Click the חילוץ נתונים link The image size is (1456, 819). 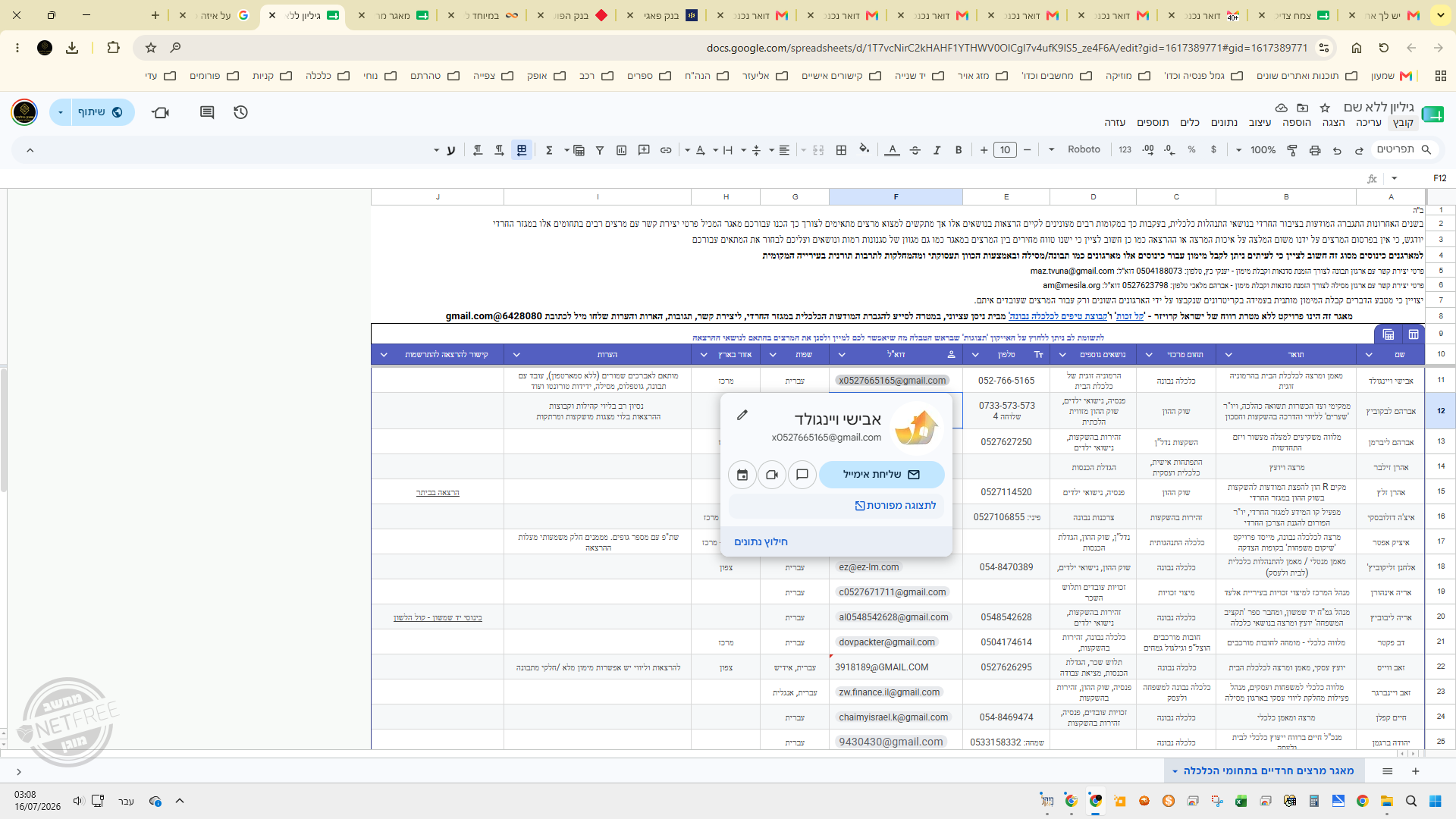pyautogui.click(x=761, y=542)
